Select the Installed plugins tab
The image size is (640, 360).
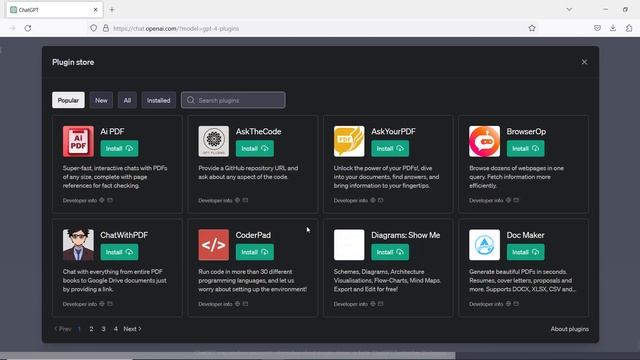pyautogui.click(x=158, y=100)
